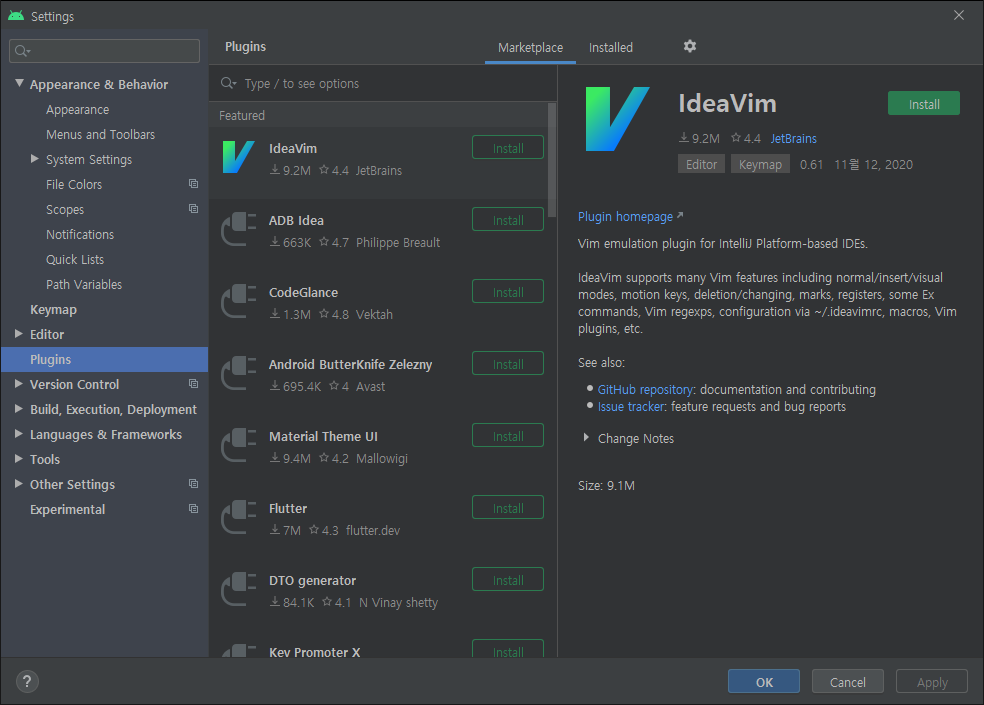This screenshot has width=984, height=705.
Task: Click the search icon in settings search box
Action: pos(22,51)
